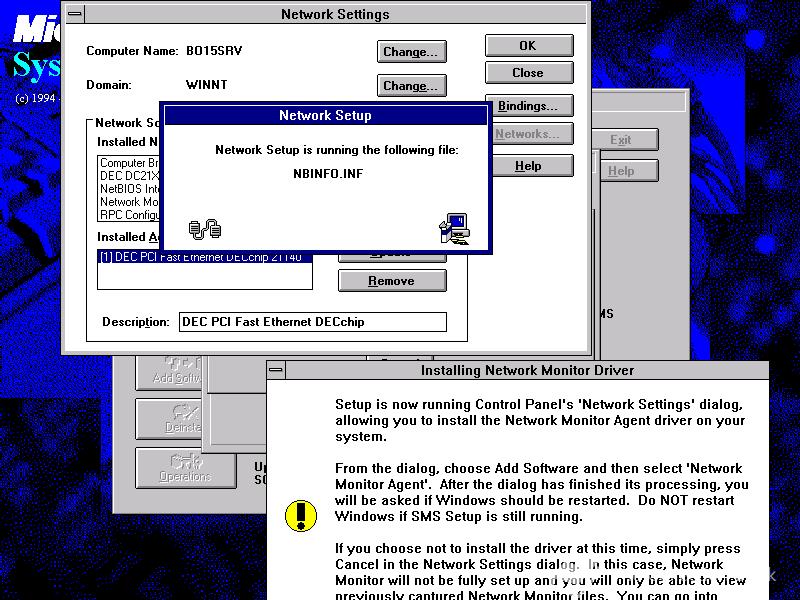Click the Remove adapter button
Screen dimensions: 800x600
tap(392, 281)
